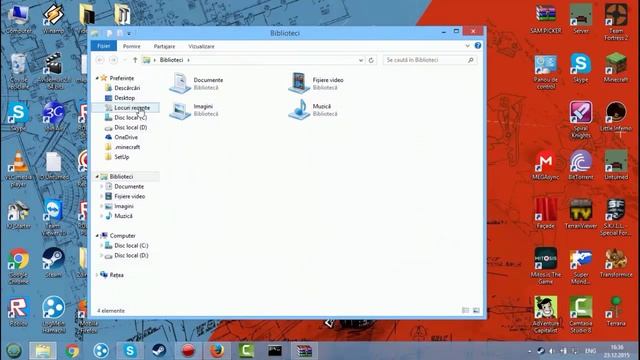The height and width of the screenshot is (360, 640).
Task: Collapse the Biblioteci tree node
Action: [98, 177]
